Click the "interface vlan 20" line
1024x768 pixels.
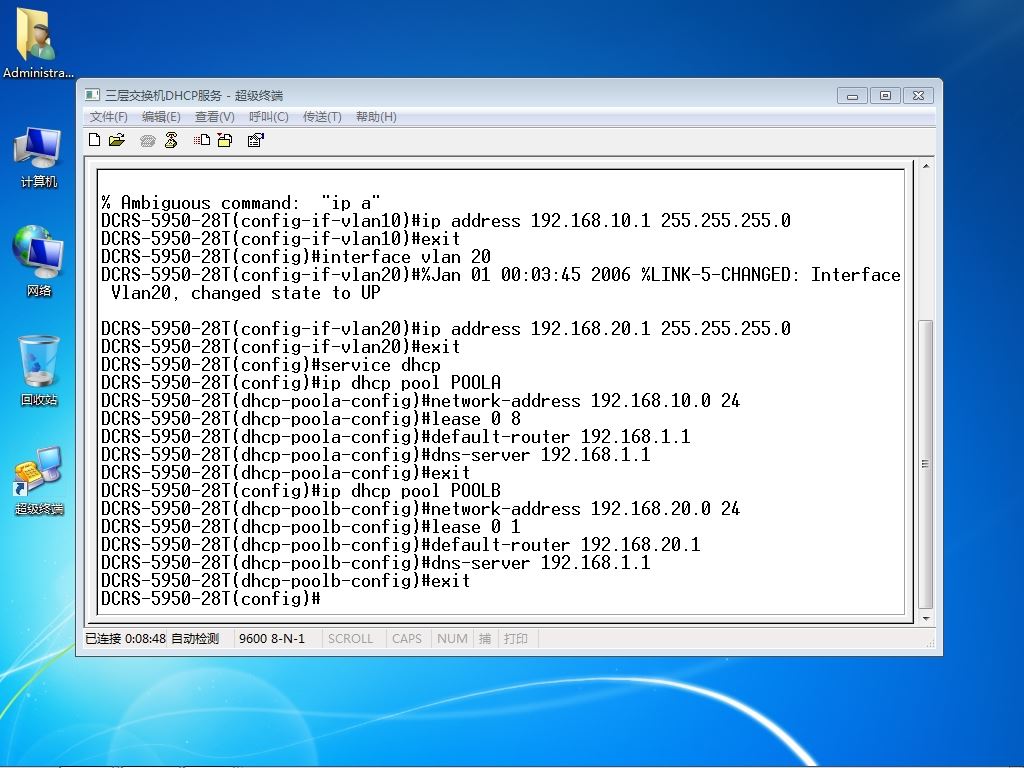tap(296, 256)
